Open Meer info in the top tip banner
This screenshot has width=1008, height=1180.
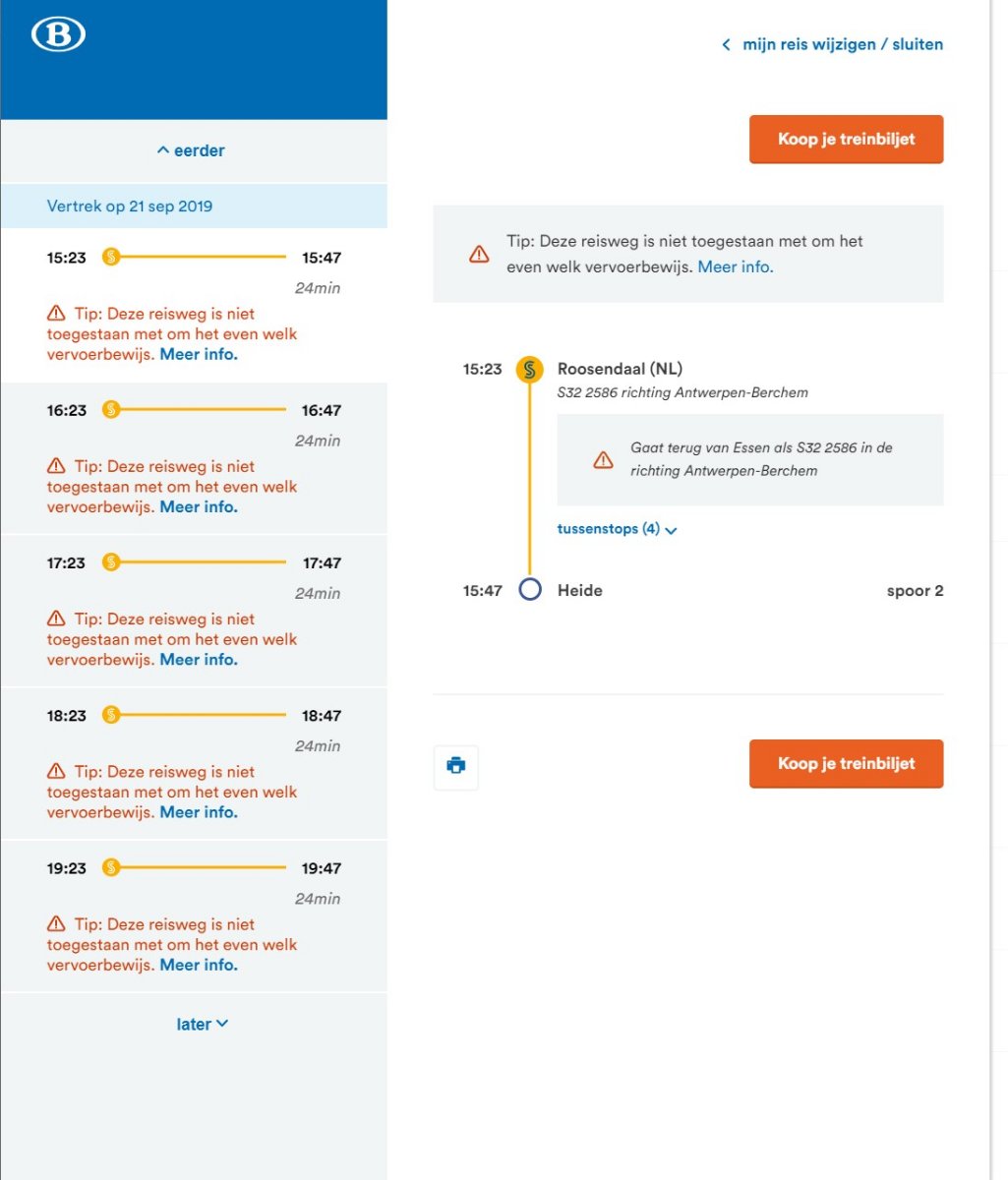[x=735, y=266]
